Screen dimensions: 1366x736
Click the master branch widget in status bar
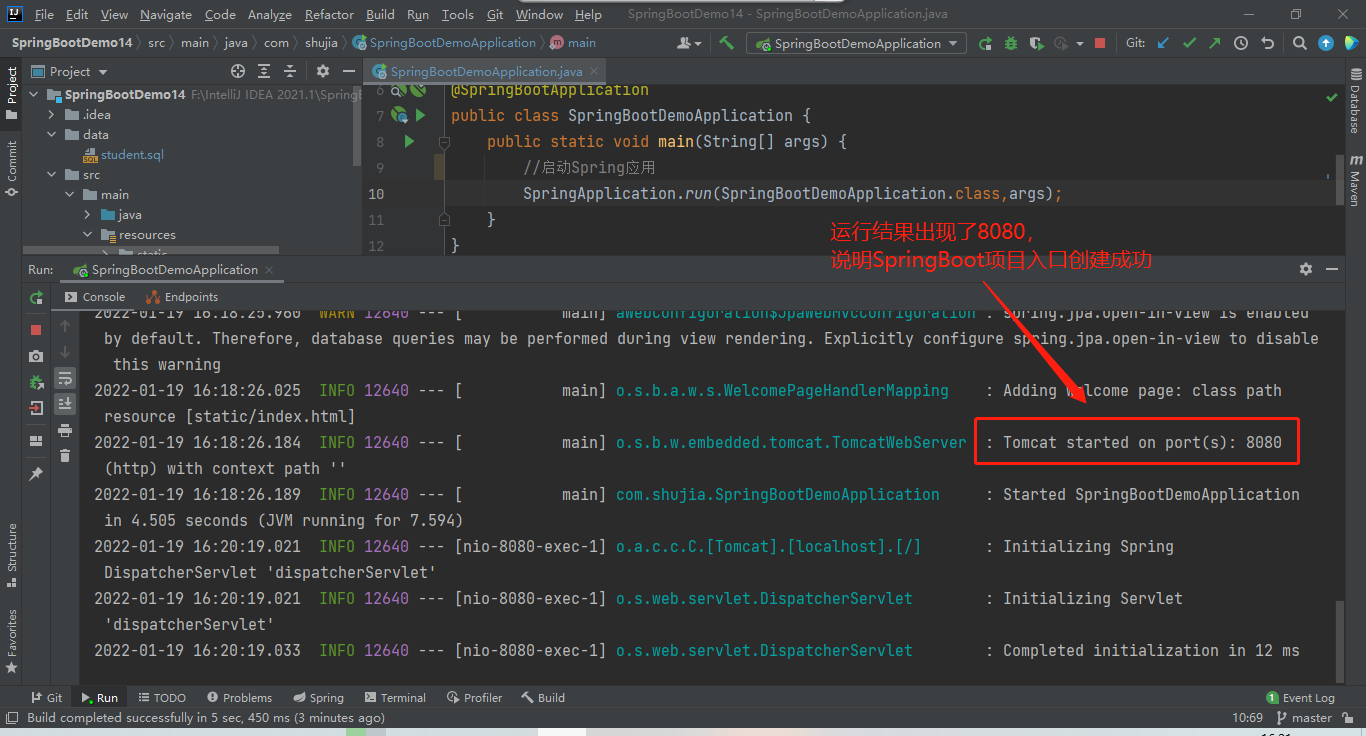click(1303, 718)
